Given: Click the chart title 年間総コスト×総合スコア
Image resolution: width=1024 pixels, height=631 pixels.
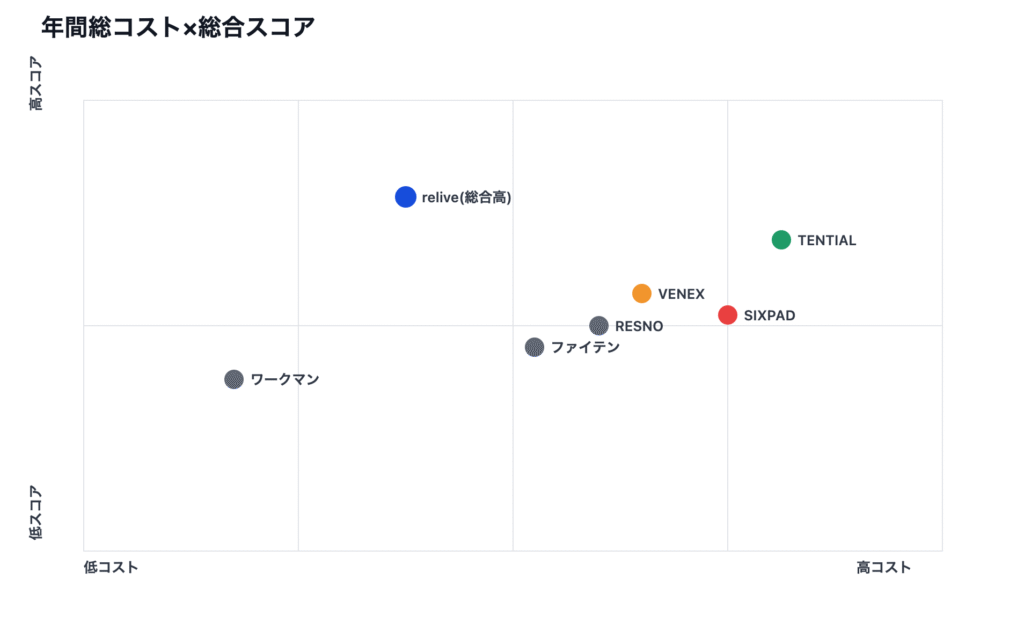Looking at the screenshot, I should [178, 27].
